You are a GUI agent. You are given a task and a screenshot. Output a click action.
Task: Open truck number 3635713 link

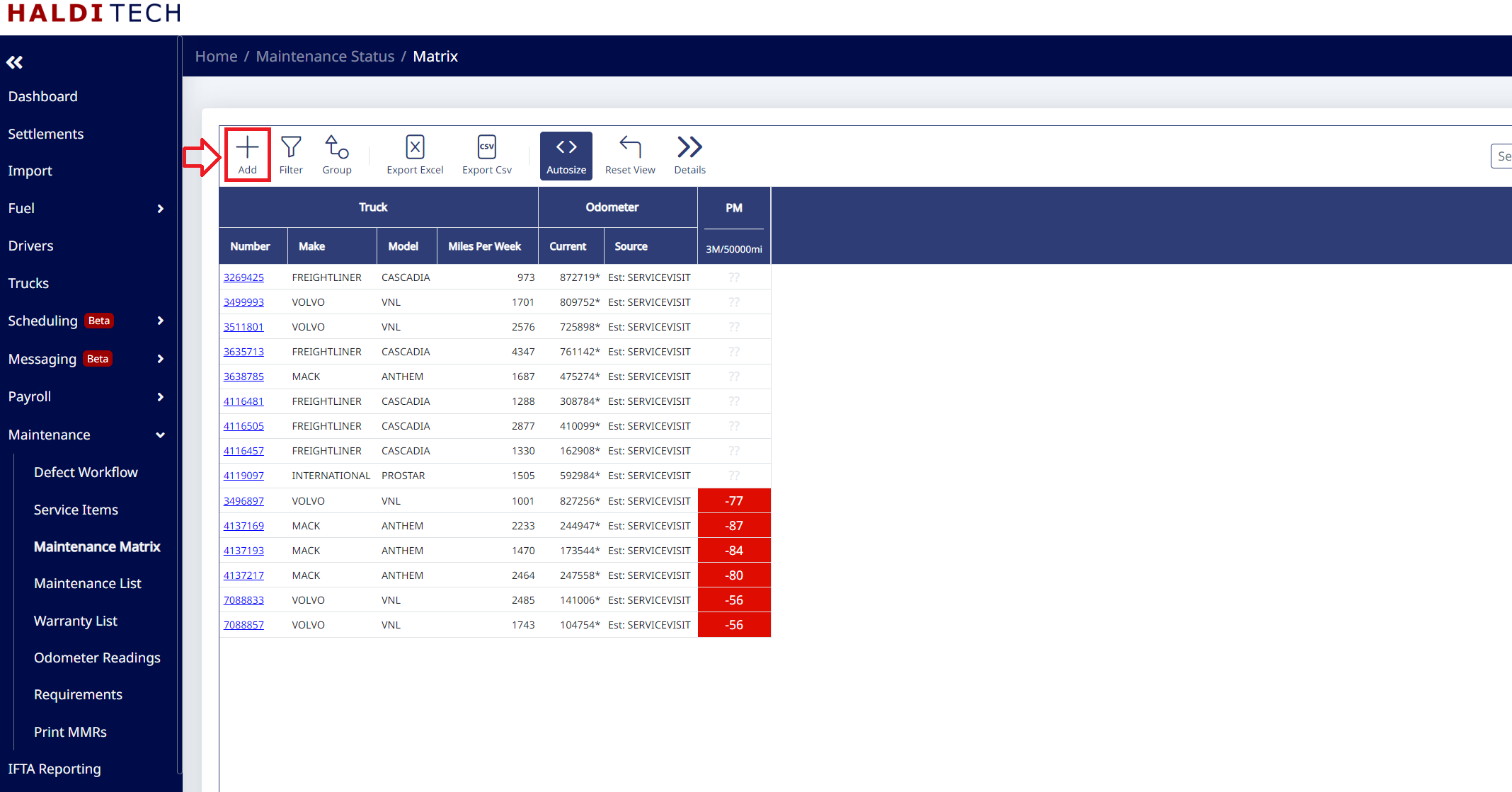click(x=244, y=352)
